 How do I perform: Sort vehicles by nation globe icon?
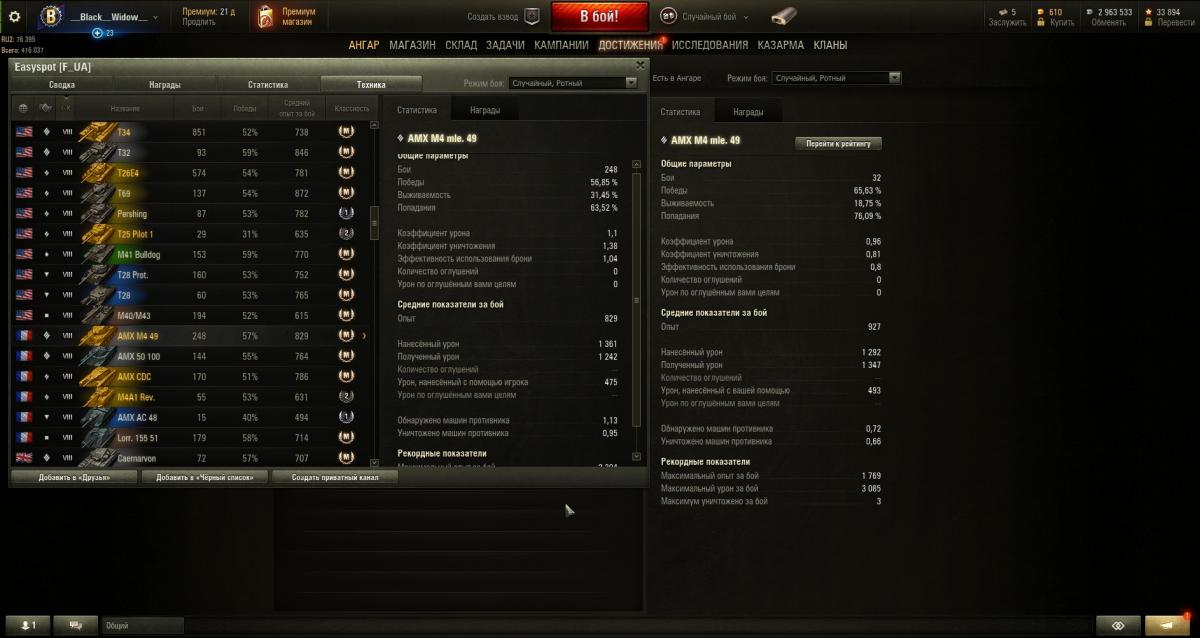point(22,108)
